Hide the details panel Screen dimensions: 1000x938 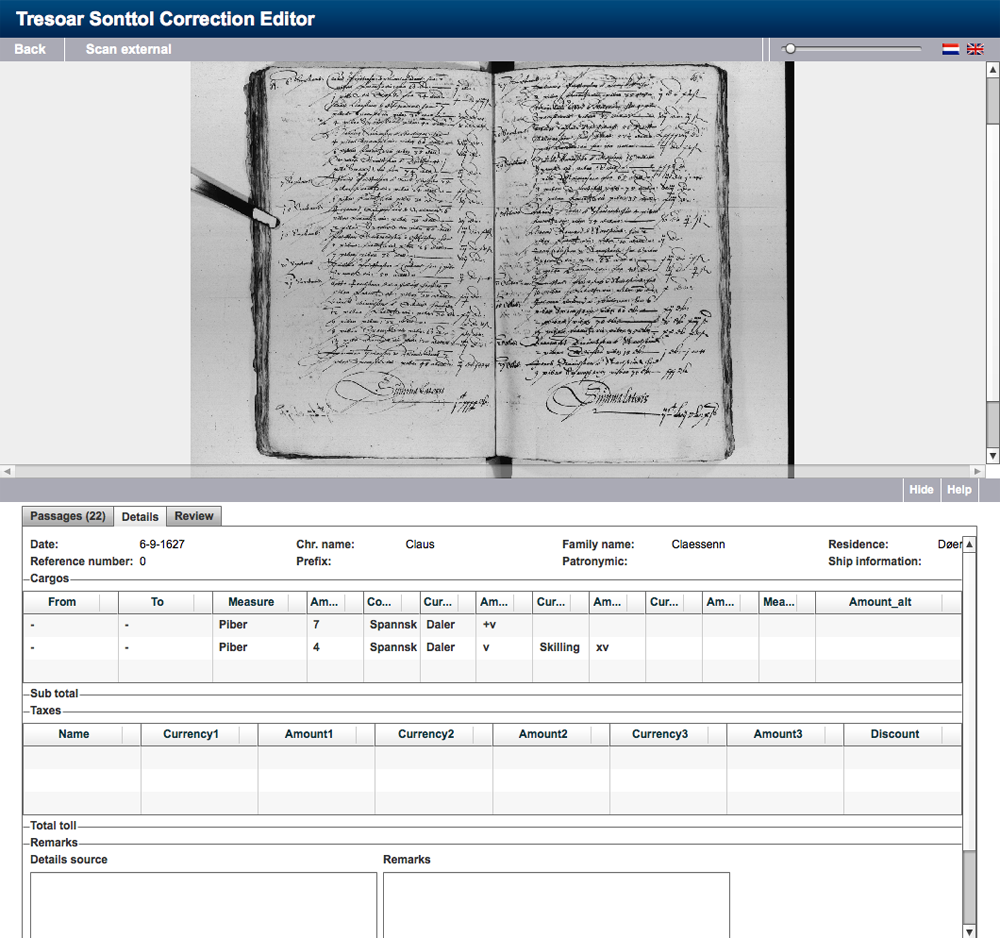click(x=921, y=490)
